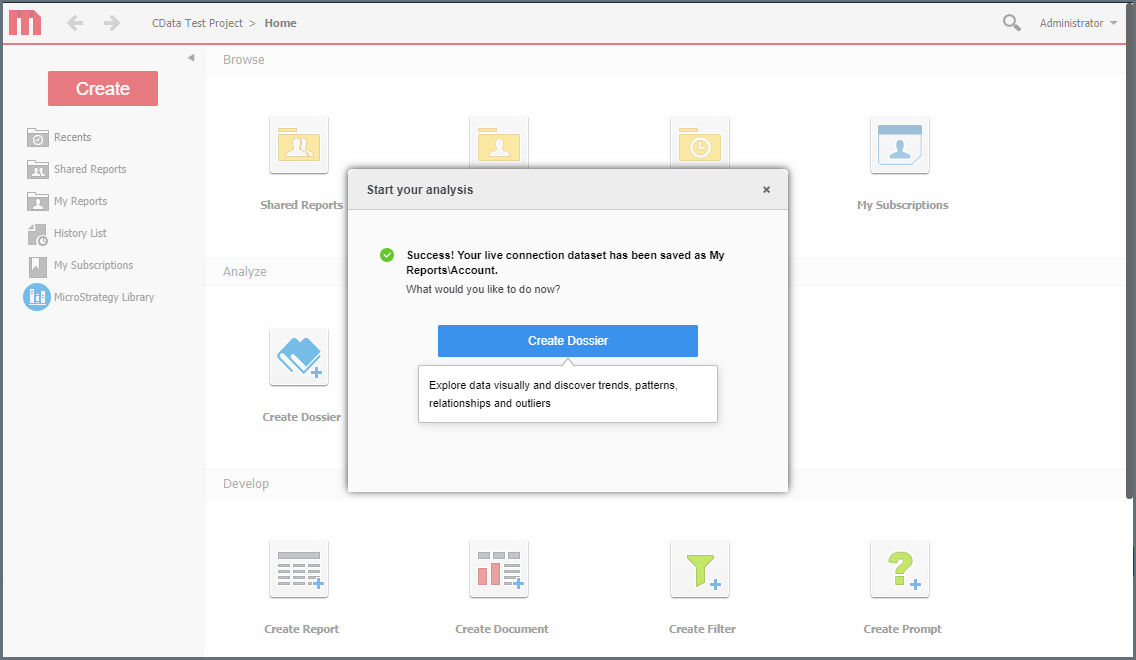Open Shared Reports folder icon in Browse section
The height and width of the screenshot is (660, 1136).
click(x=299, y=144)
